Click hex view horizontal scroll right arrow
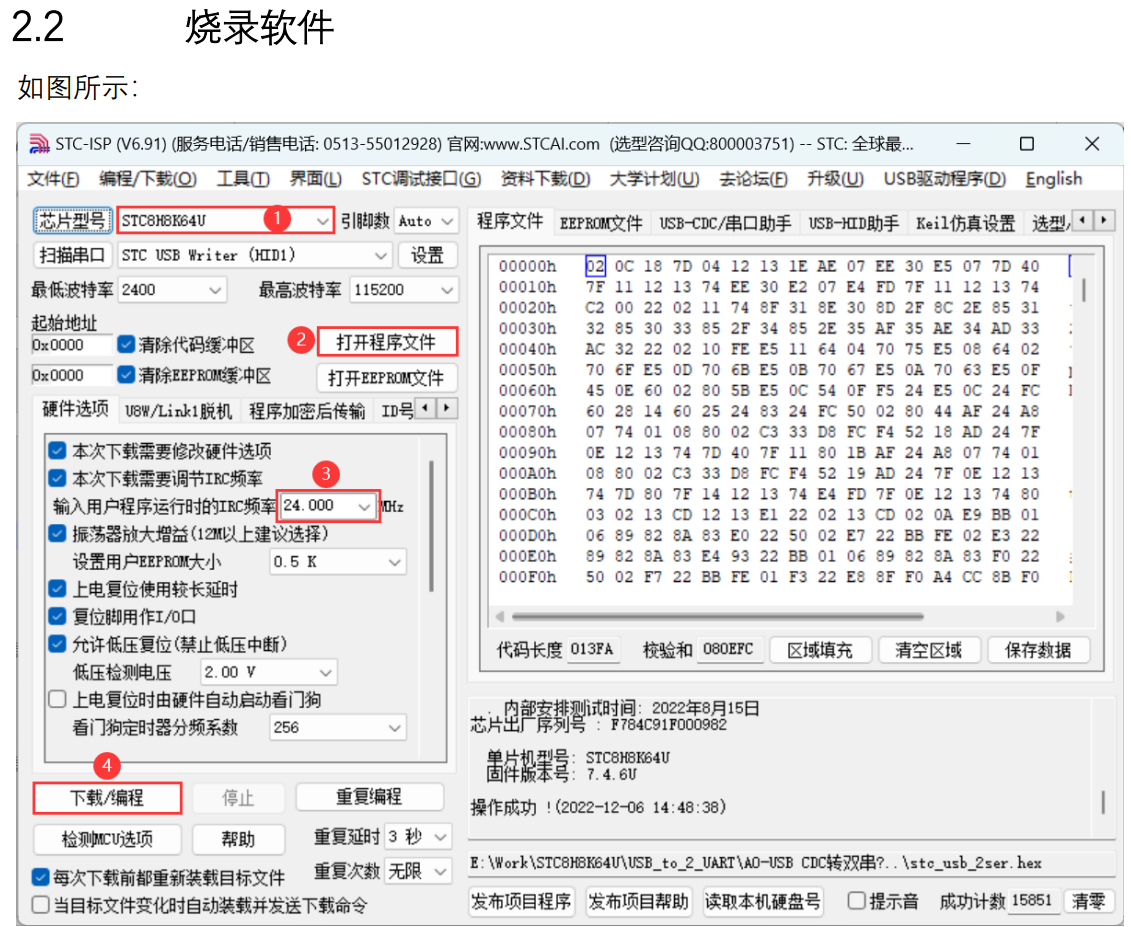1131x927 pixels. pyautogui.click(x=1060, y=617)
